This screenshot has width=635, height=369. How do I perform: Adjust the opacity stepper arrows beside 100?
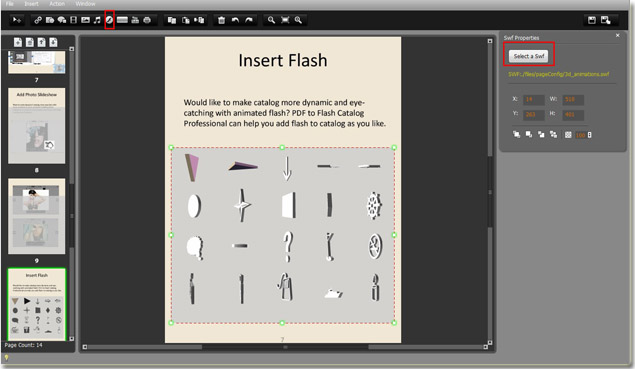pyautogui.click(x=590, y=135)
